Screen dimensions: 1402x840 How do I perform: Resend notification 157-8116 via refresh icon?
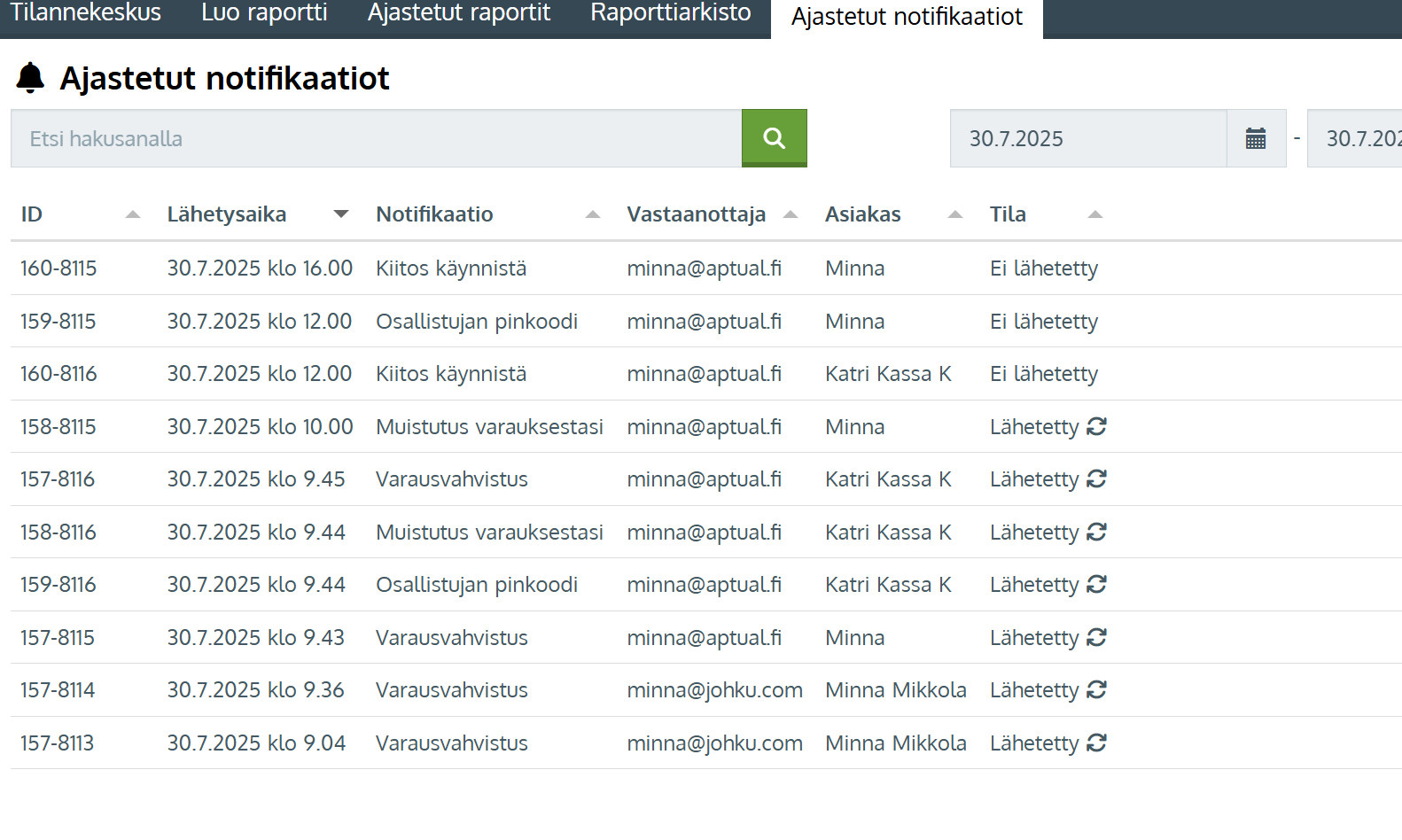(x=1096, y=478)
